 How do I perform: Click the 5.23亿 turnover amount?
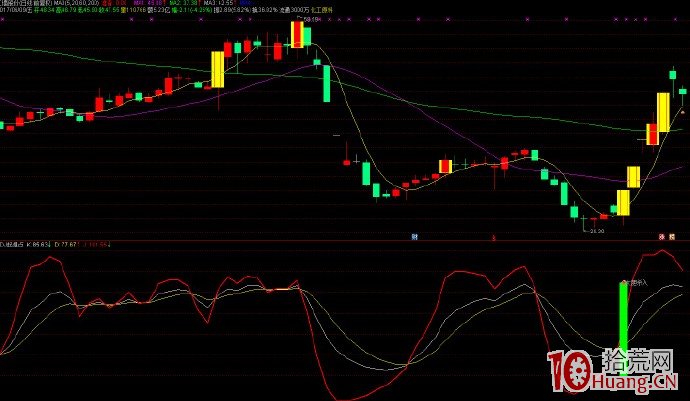pyautogui.click(x=159, y=10)
